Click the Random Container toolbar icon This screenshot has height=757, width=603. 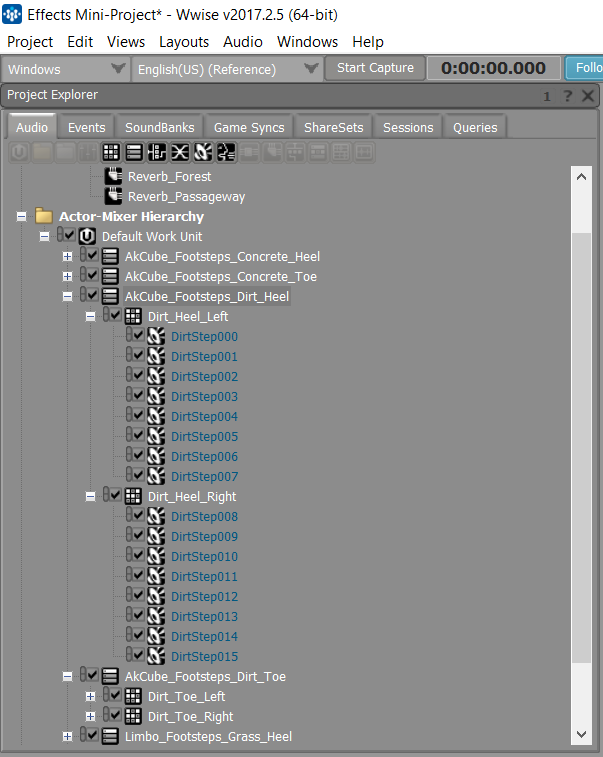(x=111, y=153)
